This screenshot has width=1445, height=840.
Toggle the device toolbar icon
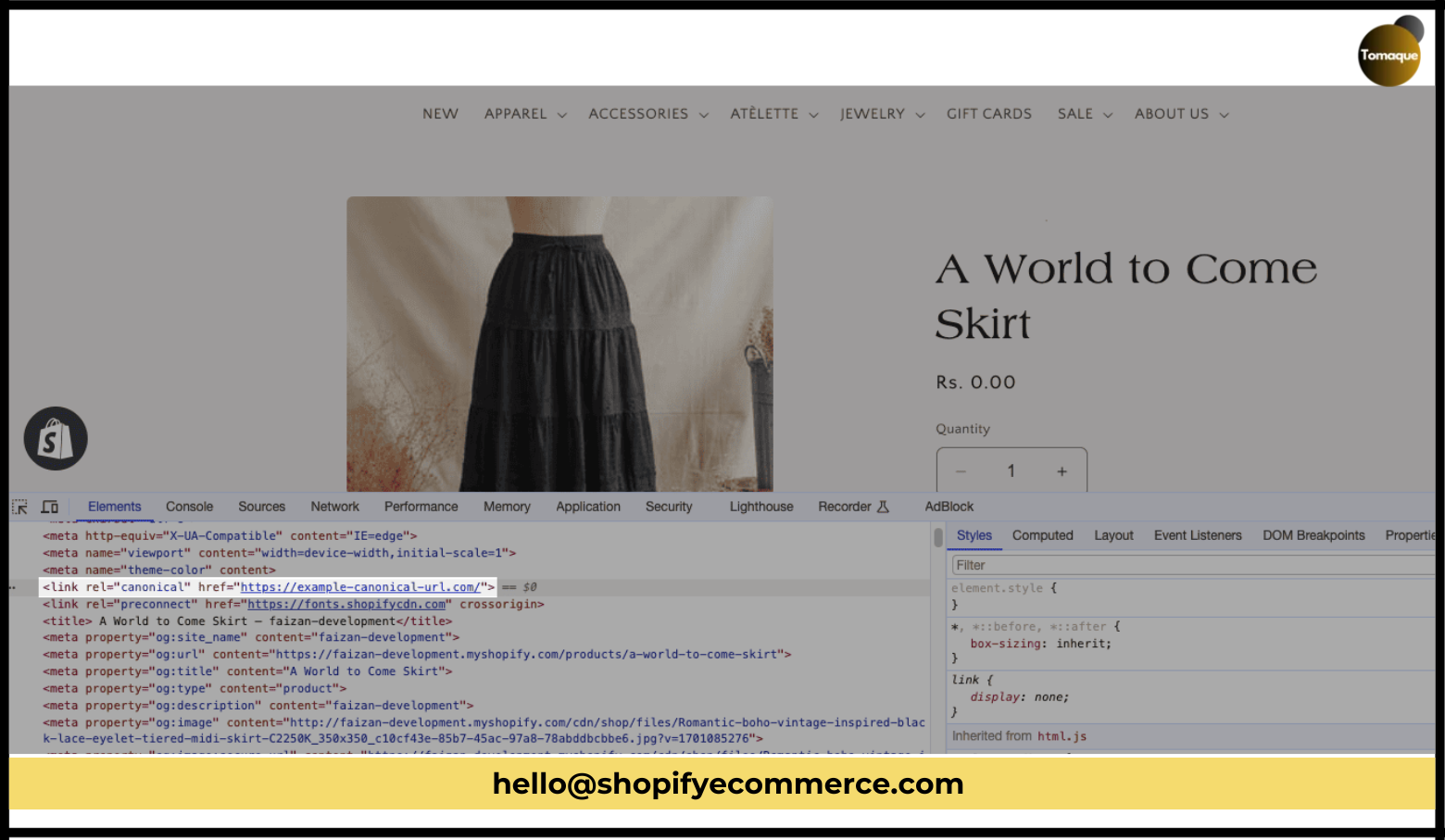(x=50, y=507)
